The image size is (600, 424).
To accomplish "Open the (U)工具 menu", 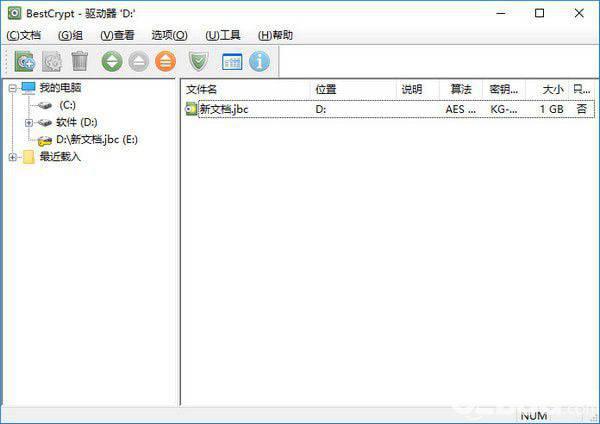I will (x=223, y=35).
